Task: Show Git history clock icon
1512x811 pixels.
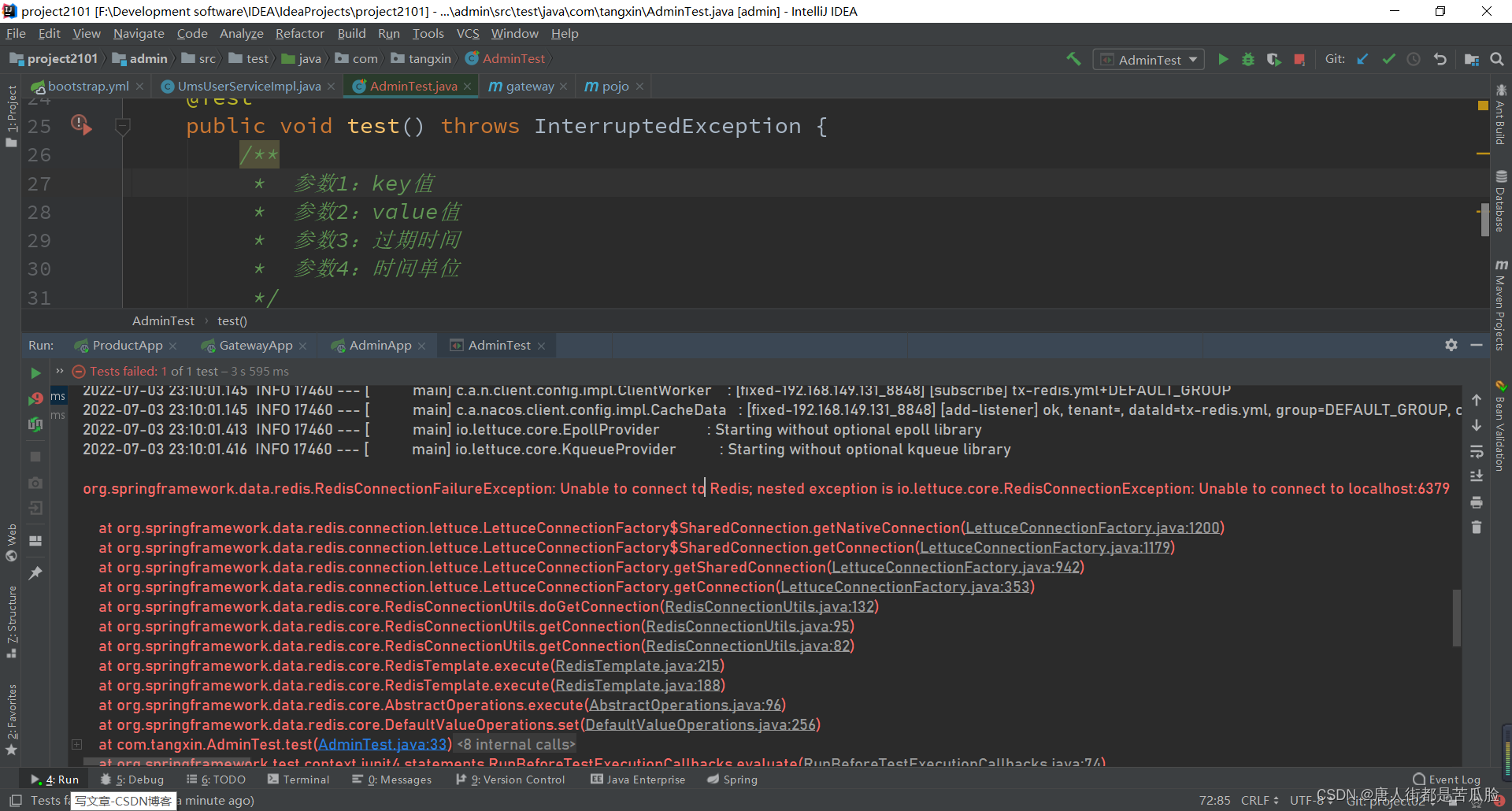Action: coord(1414,59)
